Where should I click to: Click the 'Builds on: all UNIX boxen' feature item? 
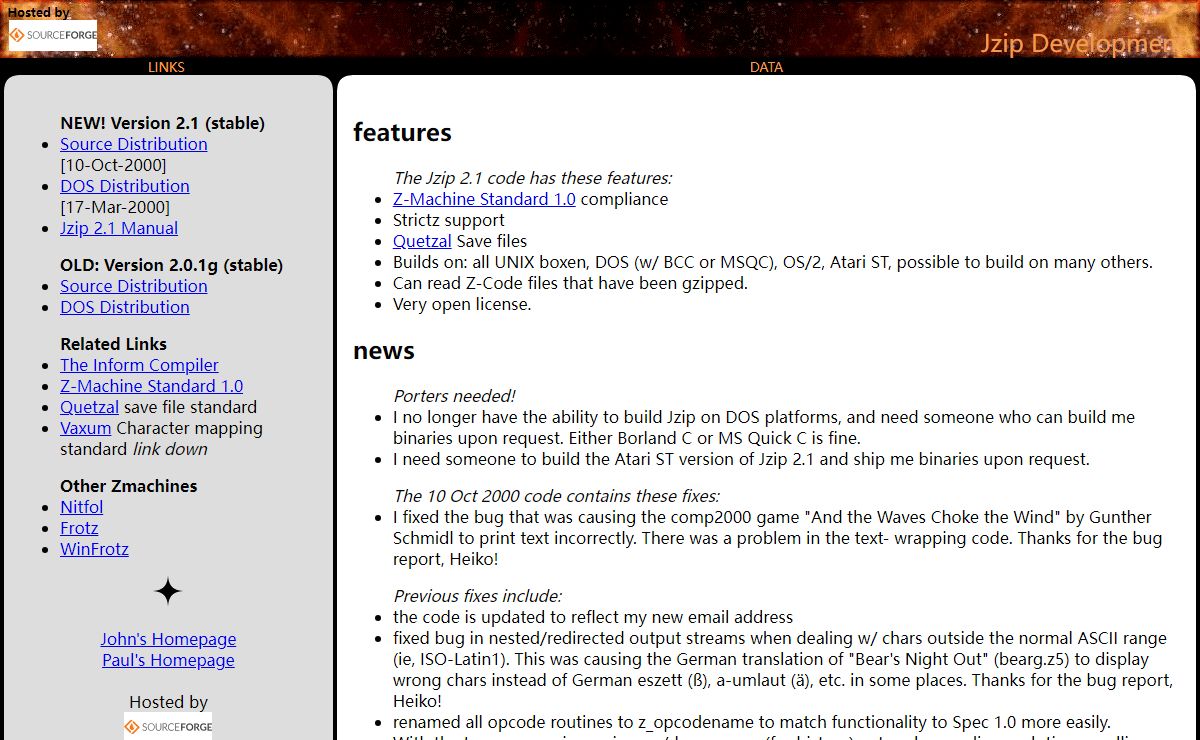[x=773, y=262]
